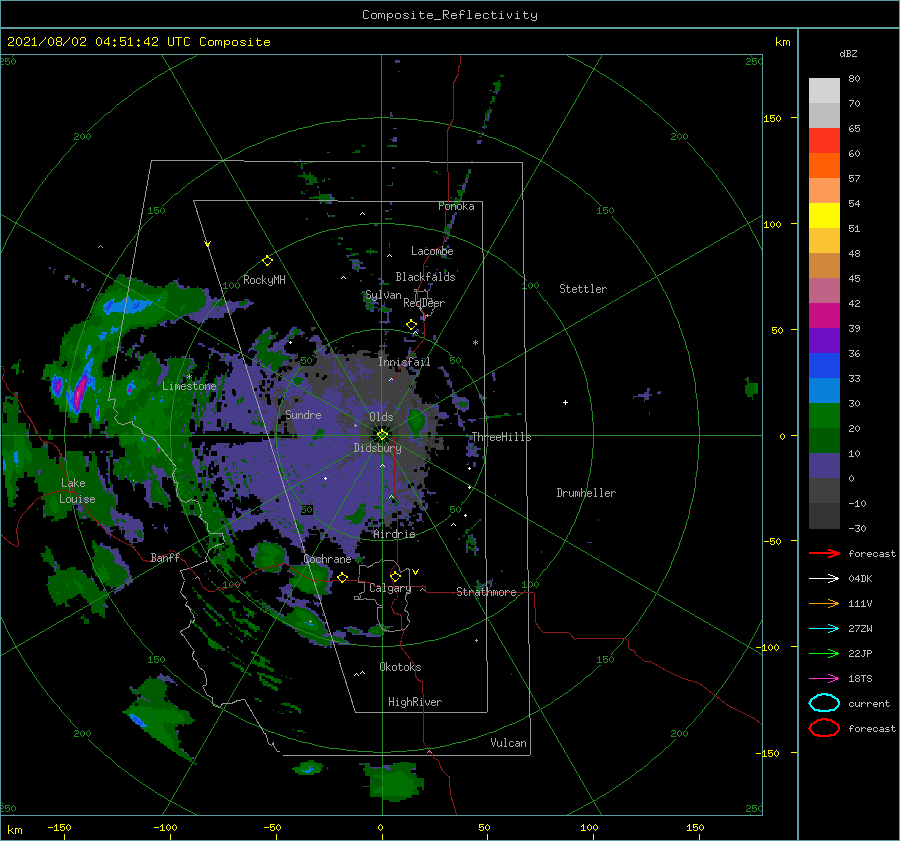Click the Lacombe city label
Image resolution: width=900 pixels, height=841 pixels.
(x=432, y=251)
